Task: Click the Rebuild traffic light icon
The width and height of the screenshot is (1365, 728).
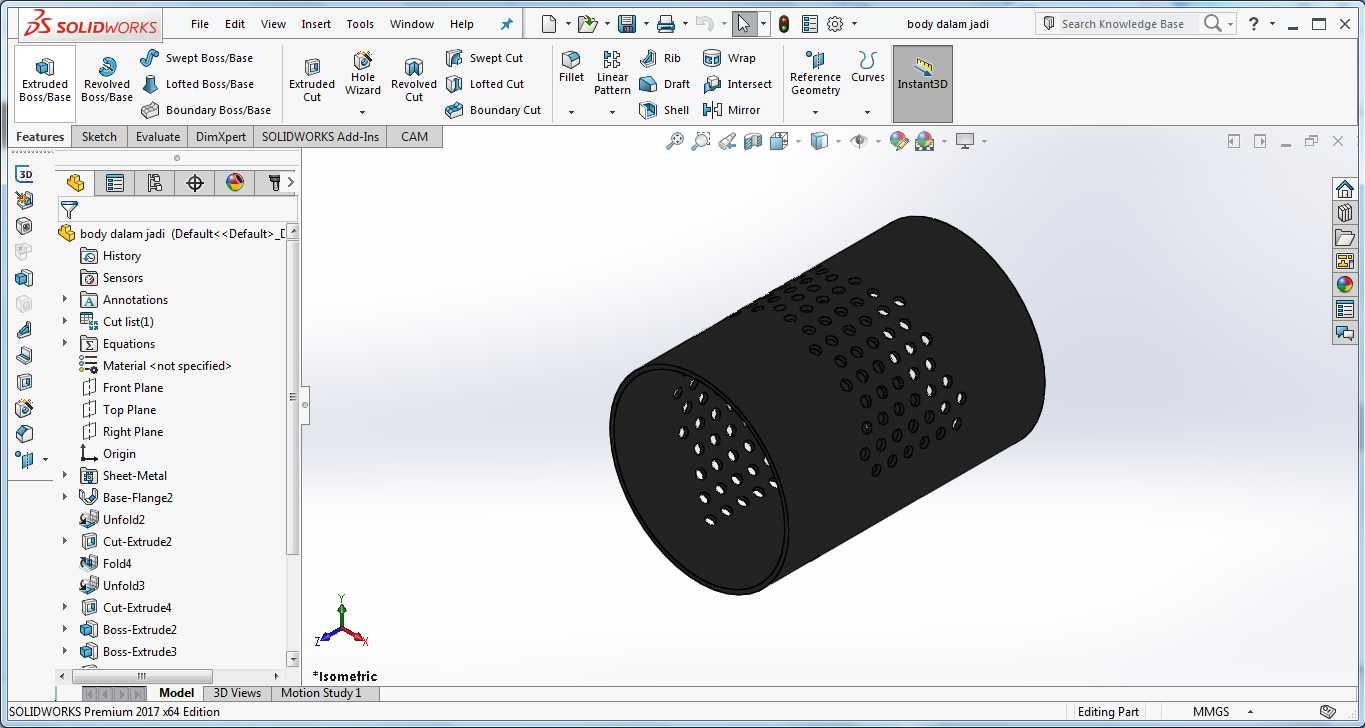Action: click(x=784, y=24)
